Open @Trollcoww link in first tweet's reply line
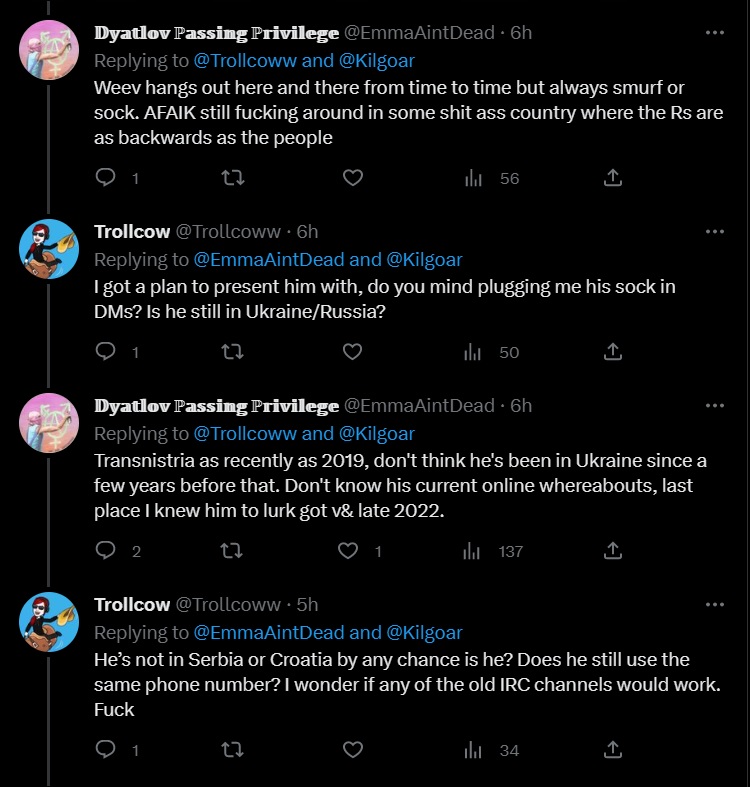This screenshot has width=750, height=787. point(244,61)
